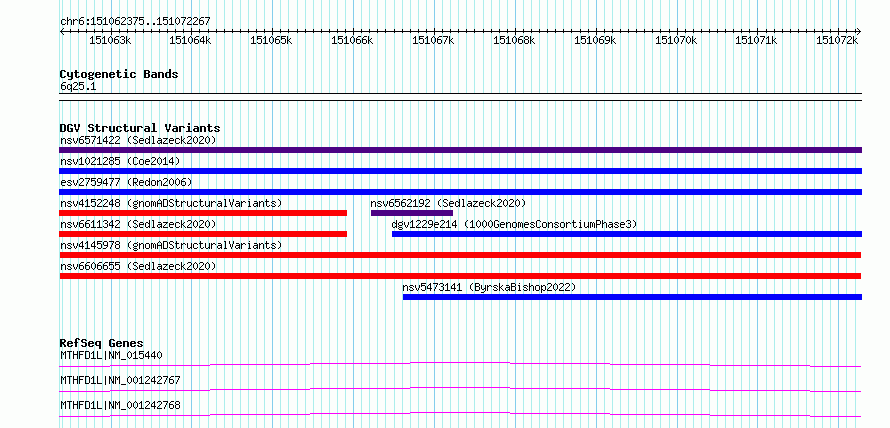890x428 pixels.
Task: Select the chr6:151062375..151072267 region label
Action: click(135, 21)
